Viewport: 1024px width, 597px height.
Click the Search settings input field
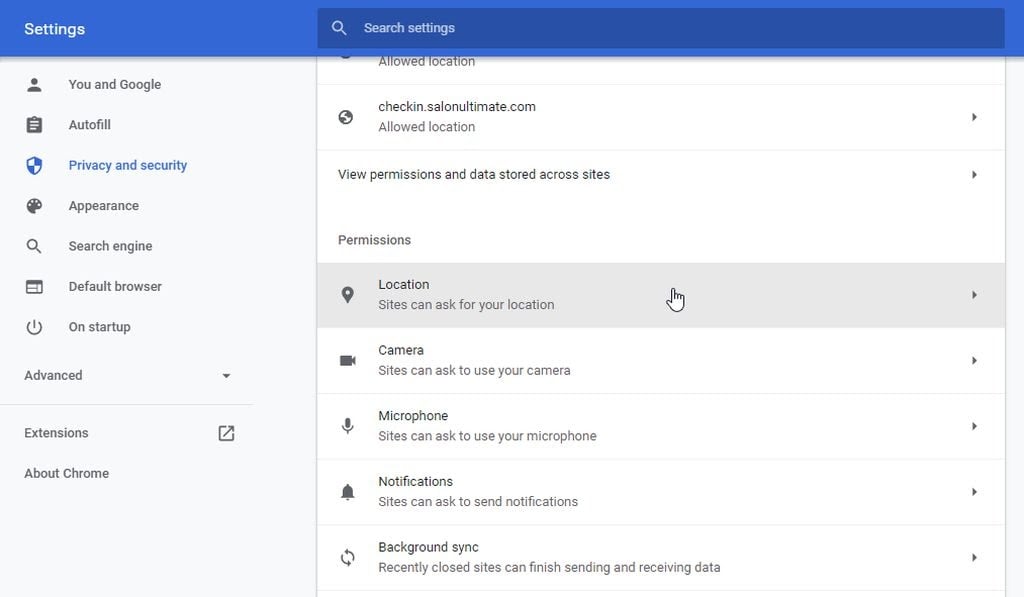(x=660, y=28)
